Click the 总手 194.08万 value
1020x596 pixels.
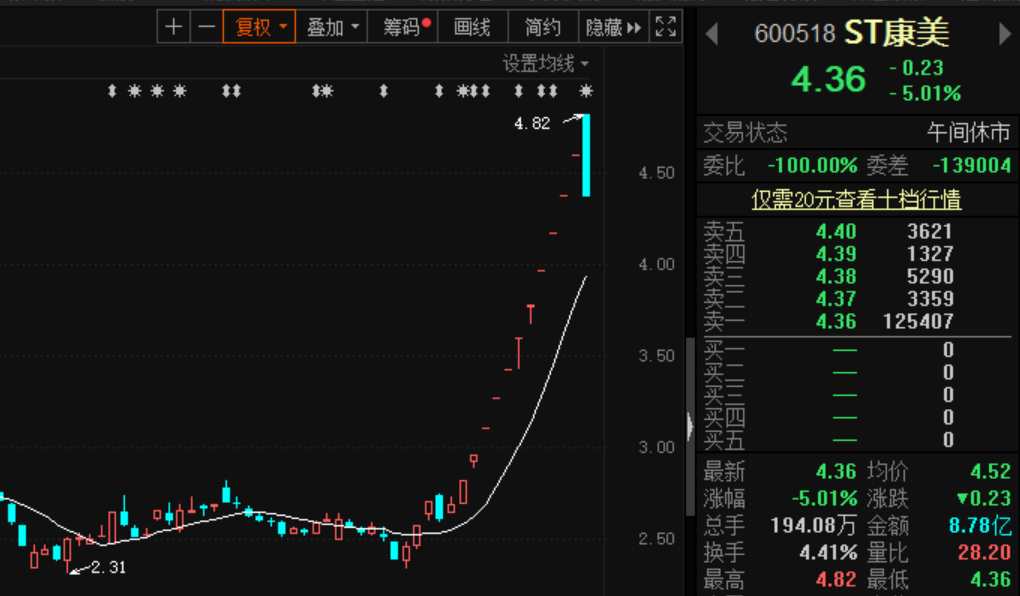[814, 525]
